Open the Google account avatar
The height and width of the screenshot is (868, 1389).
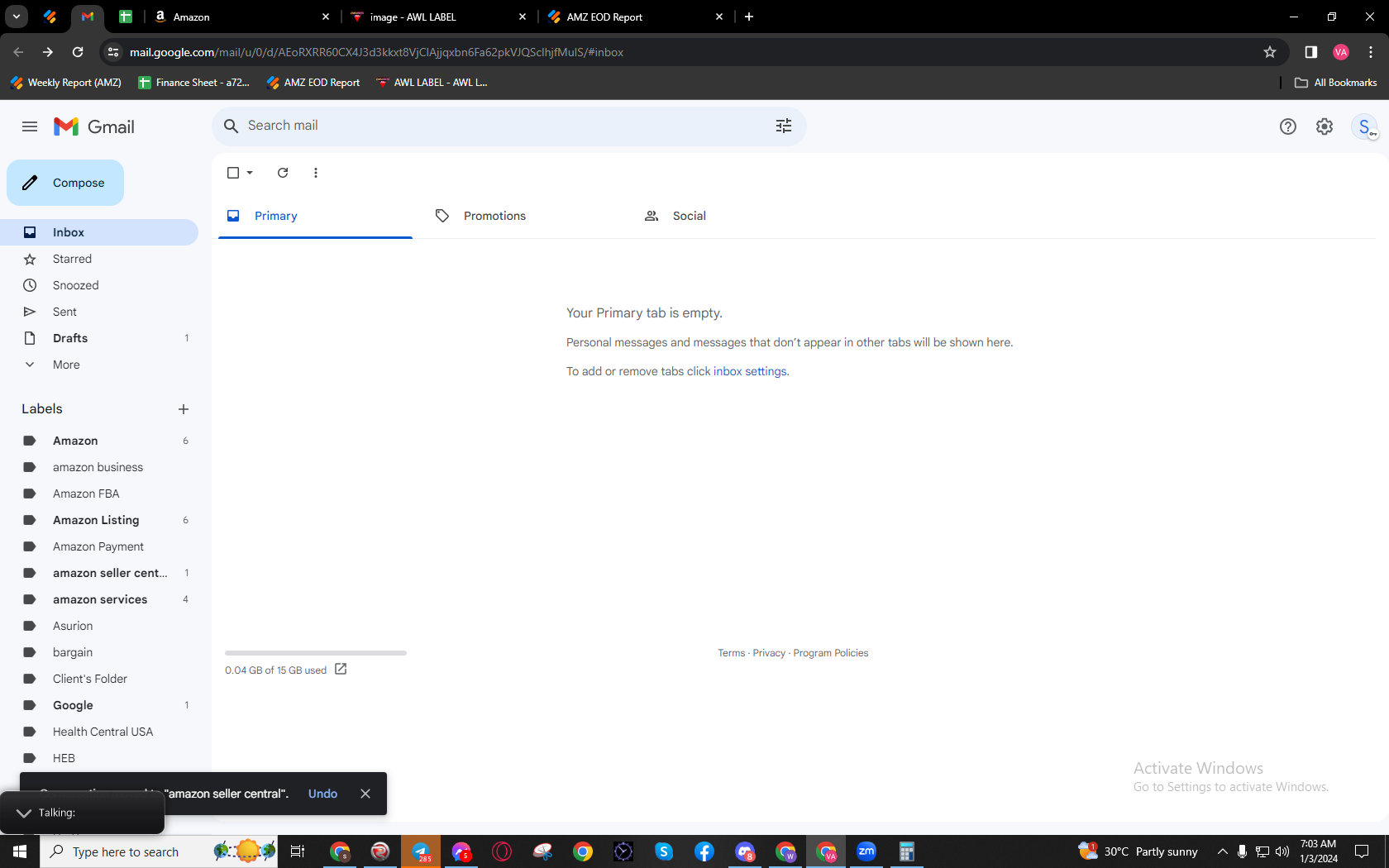1364,126
